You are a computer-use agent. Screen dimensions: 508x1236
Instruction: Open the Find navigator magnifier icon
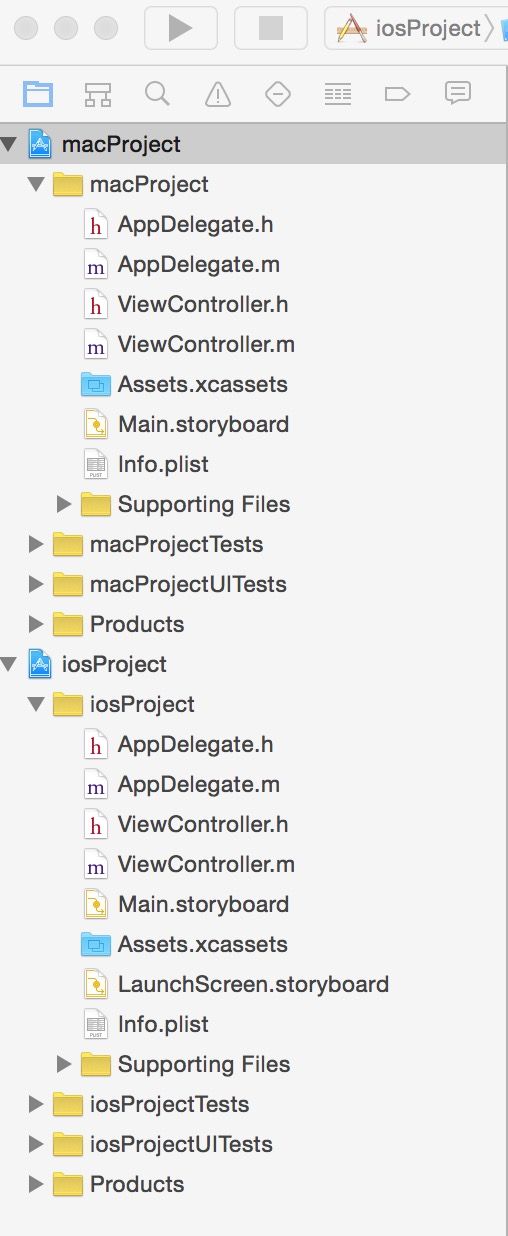click(157, 94)
